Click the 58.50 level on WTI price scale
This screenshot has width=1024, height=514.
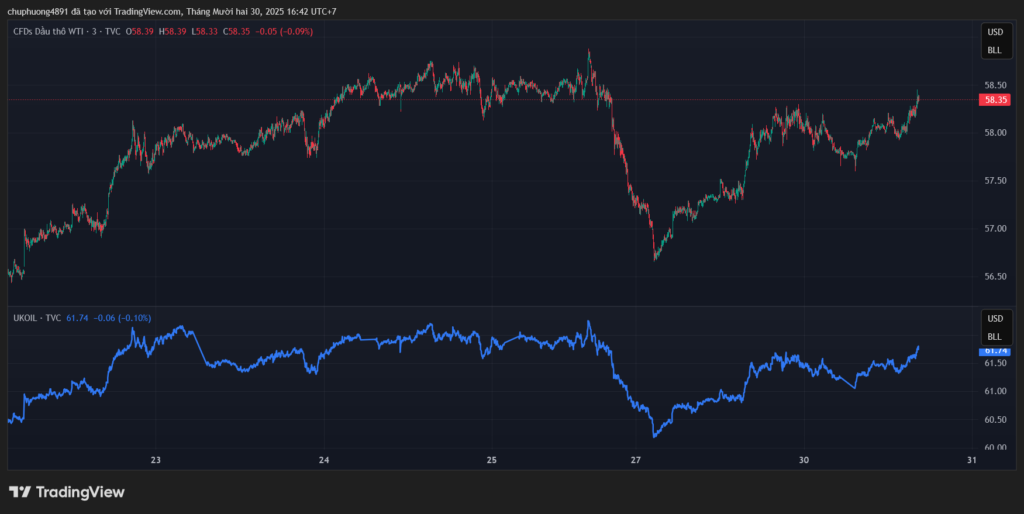pyautogui.click(x=995, y=86)
